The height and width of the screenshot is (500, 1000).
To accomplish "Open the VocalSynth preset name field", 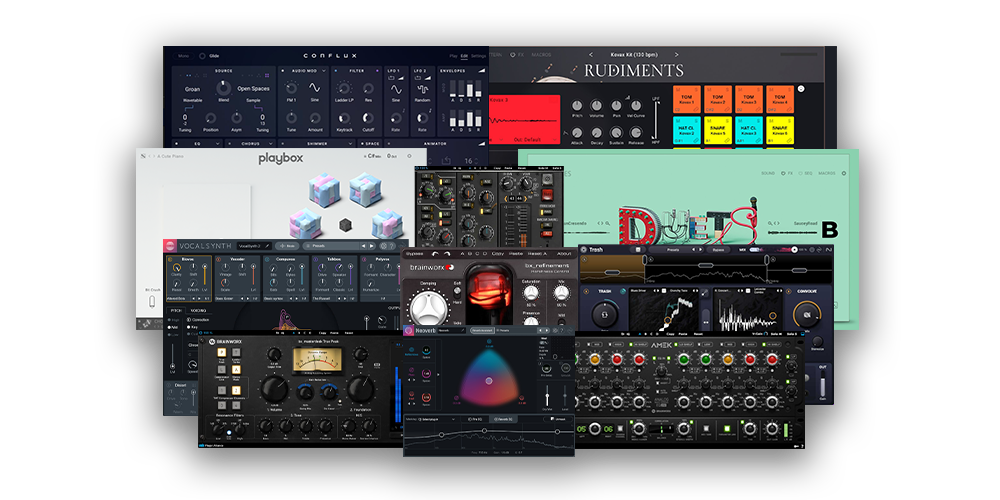I will 254,246.
